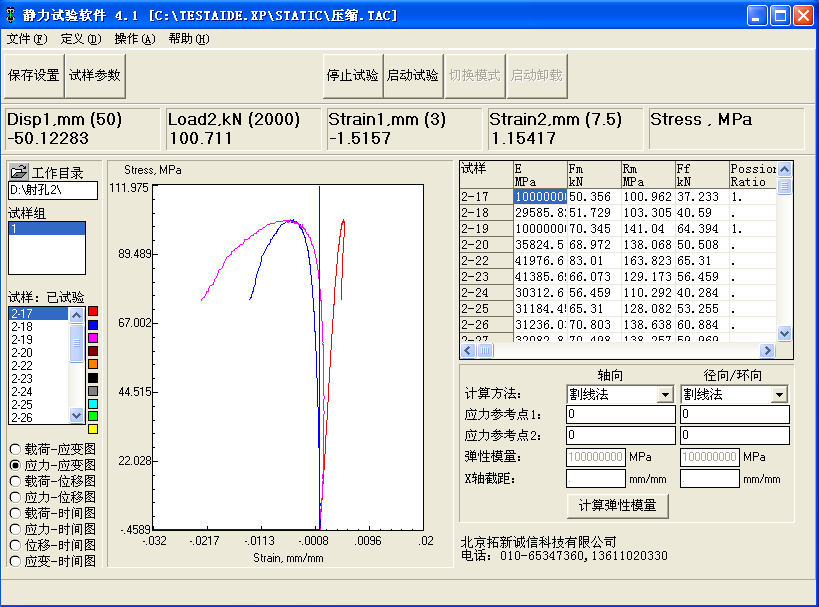
Task: Click the 2-24 row header in table
Action: pos(486,293)
